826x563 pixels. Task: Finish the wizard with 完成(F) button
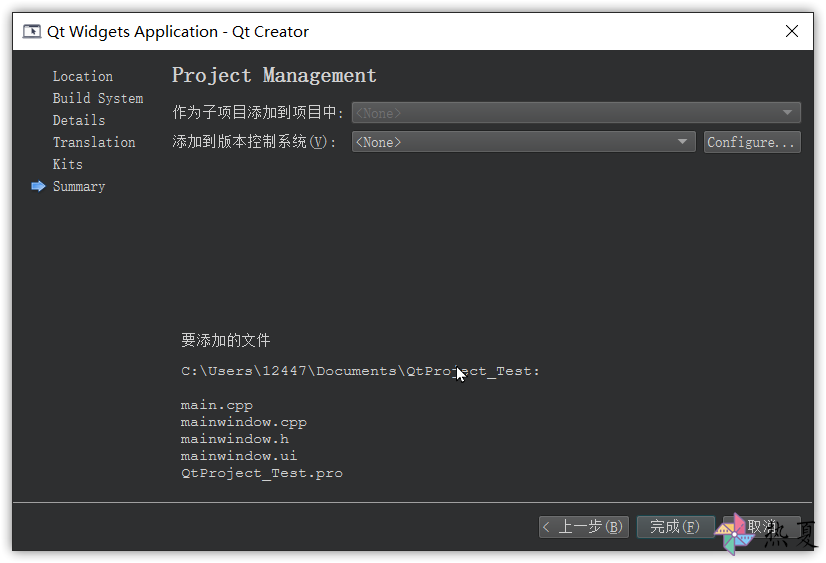click(x=675, y=527)
